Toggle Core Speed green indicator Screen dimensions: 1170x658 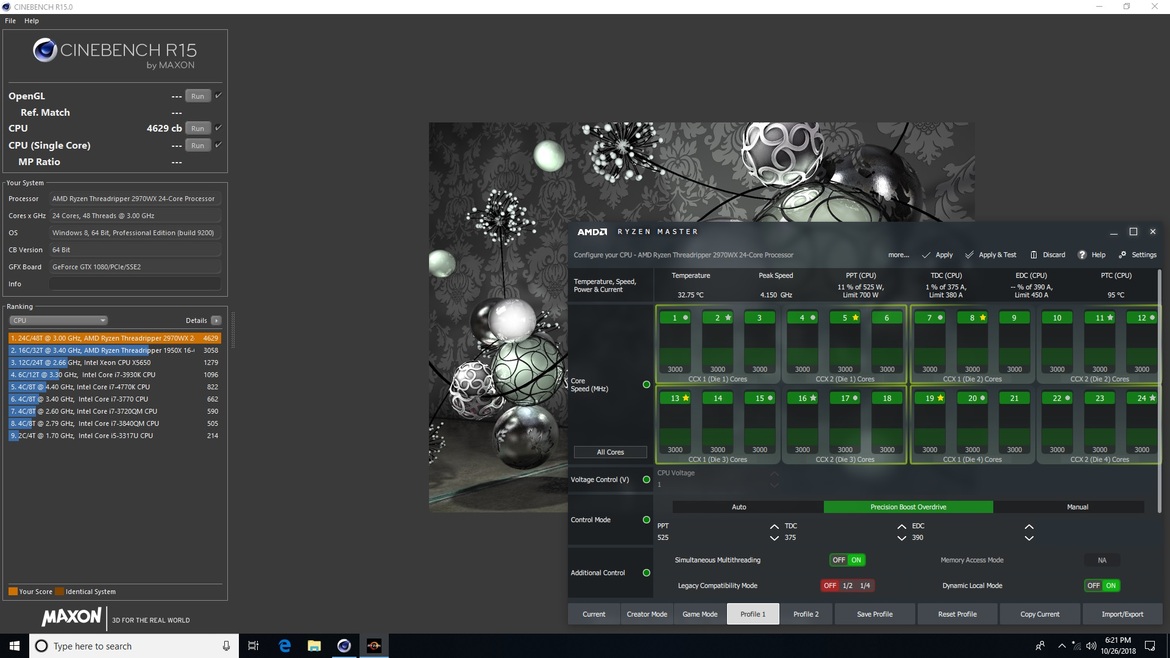[646, 385]
